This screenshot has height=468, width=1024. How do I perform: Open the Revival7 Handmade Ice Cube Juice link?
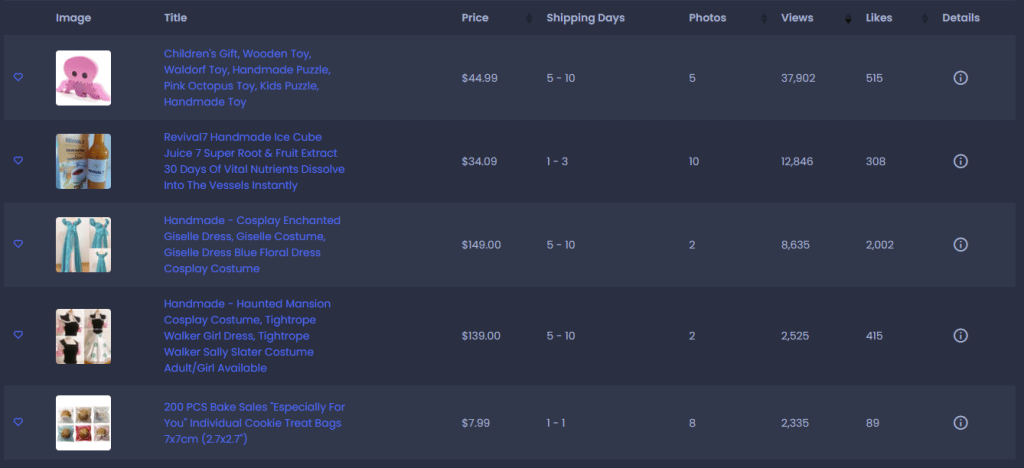254,161
